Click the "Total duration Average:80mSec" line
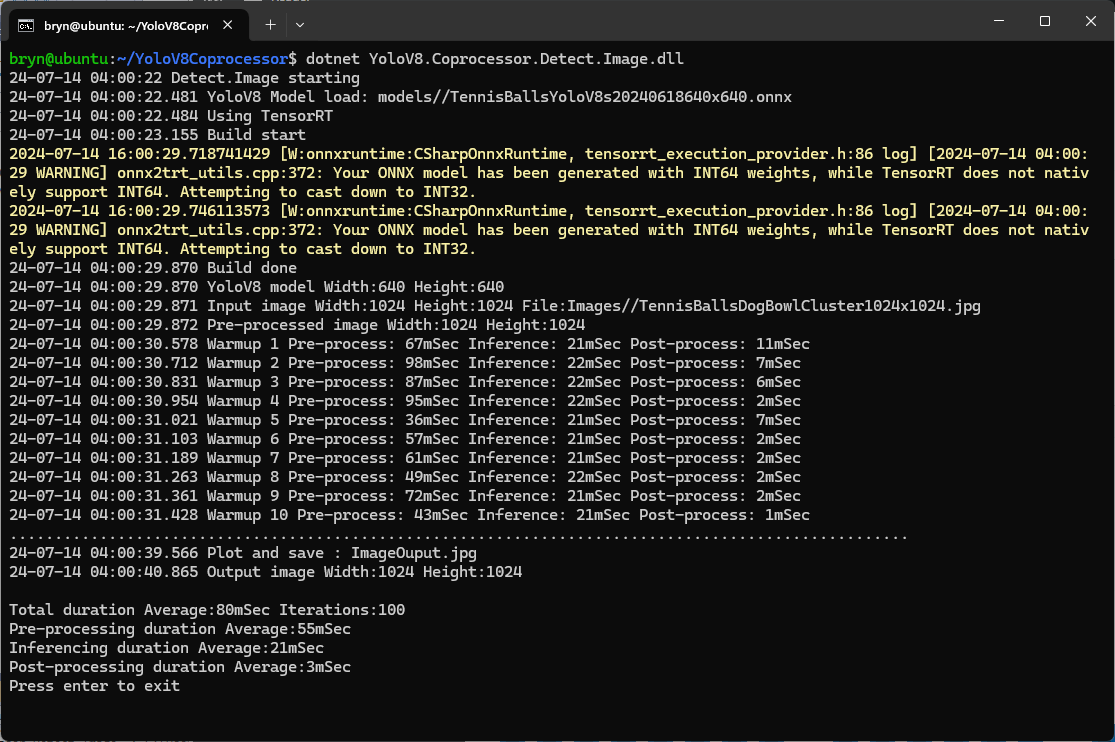Viewport: 1115px width, 742px height. tap(207, 610)
